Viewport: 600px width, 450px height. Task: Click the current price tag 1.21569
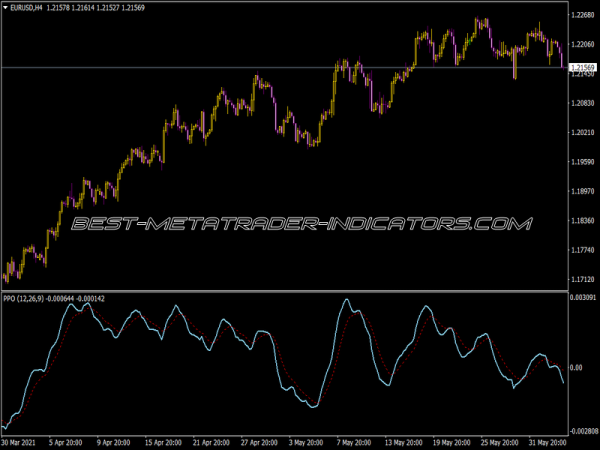[582, 67]
